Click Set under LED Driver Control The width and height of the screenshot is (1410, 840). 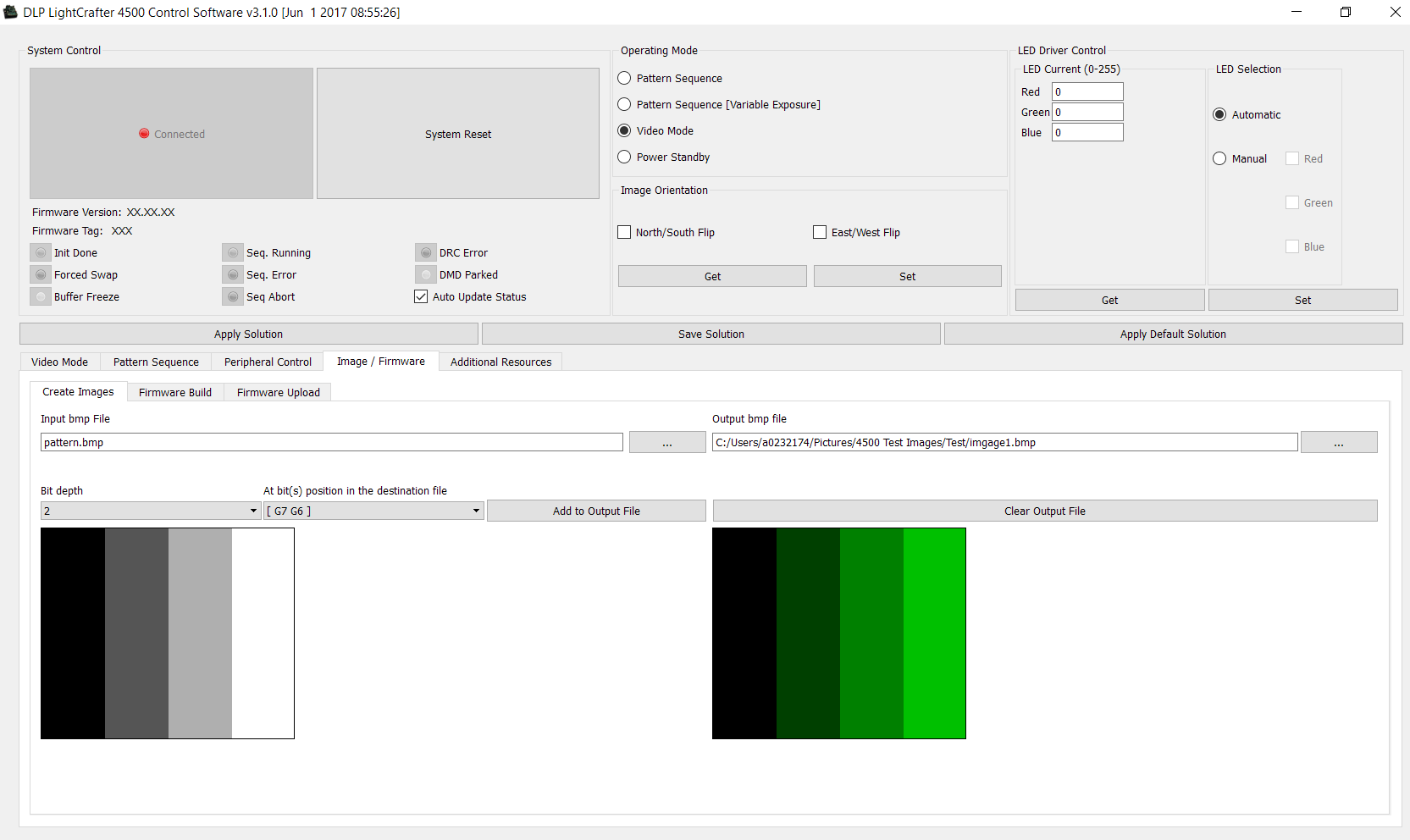click(1302, 300)
